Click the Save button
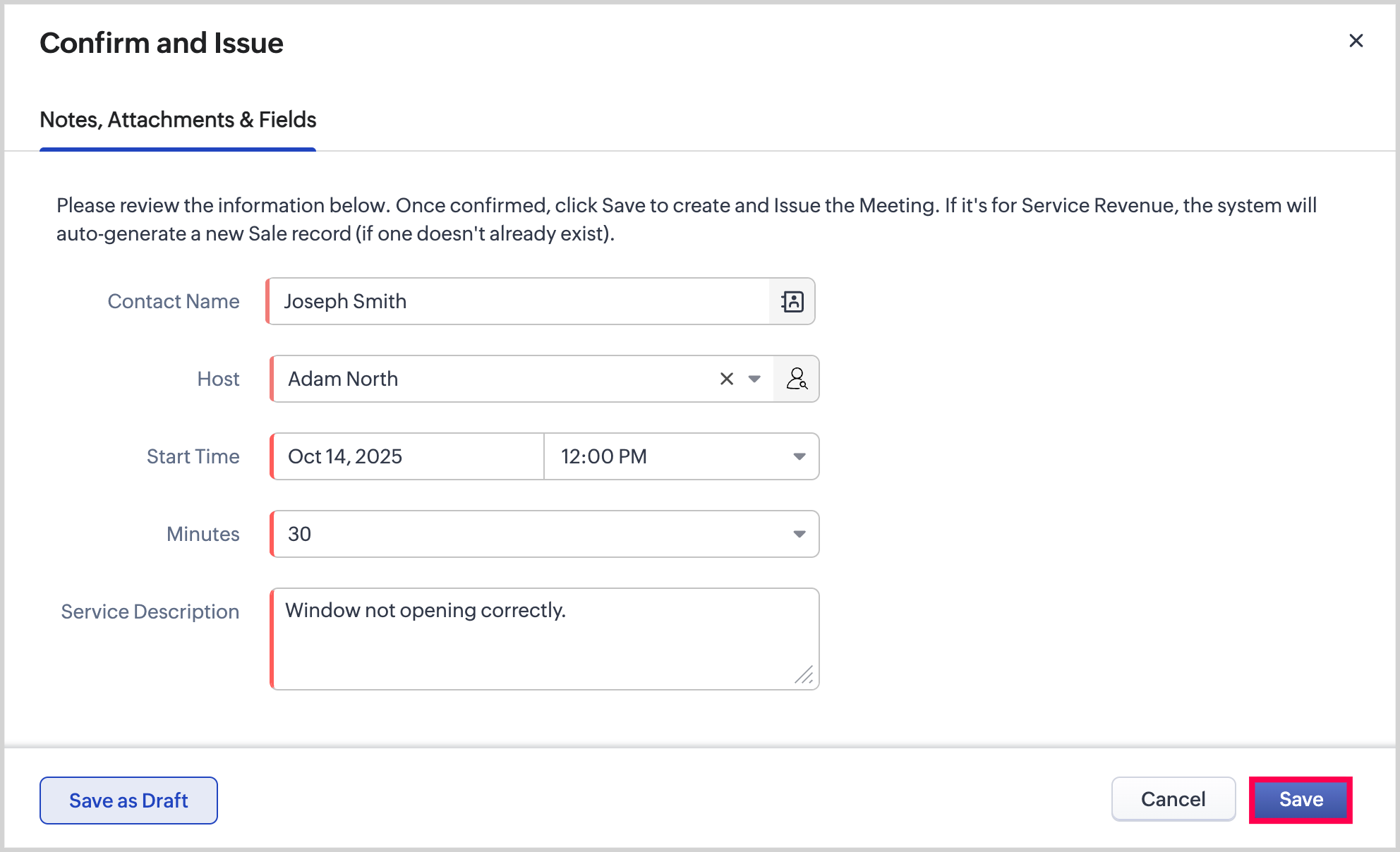This screenshot has height=852, width=1400. tap(1301, 800)
